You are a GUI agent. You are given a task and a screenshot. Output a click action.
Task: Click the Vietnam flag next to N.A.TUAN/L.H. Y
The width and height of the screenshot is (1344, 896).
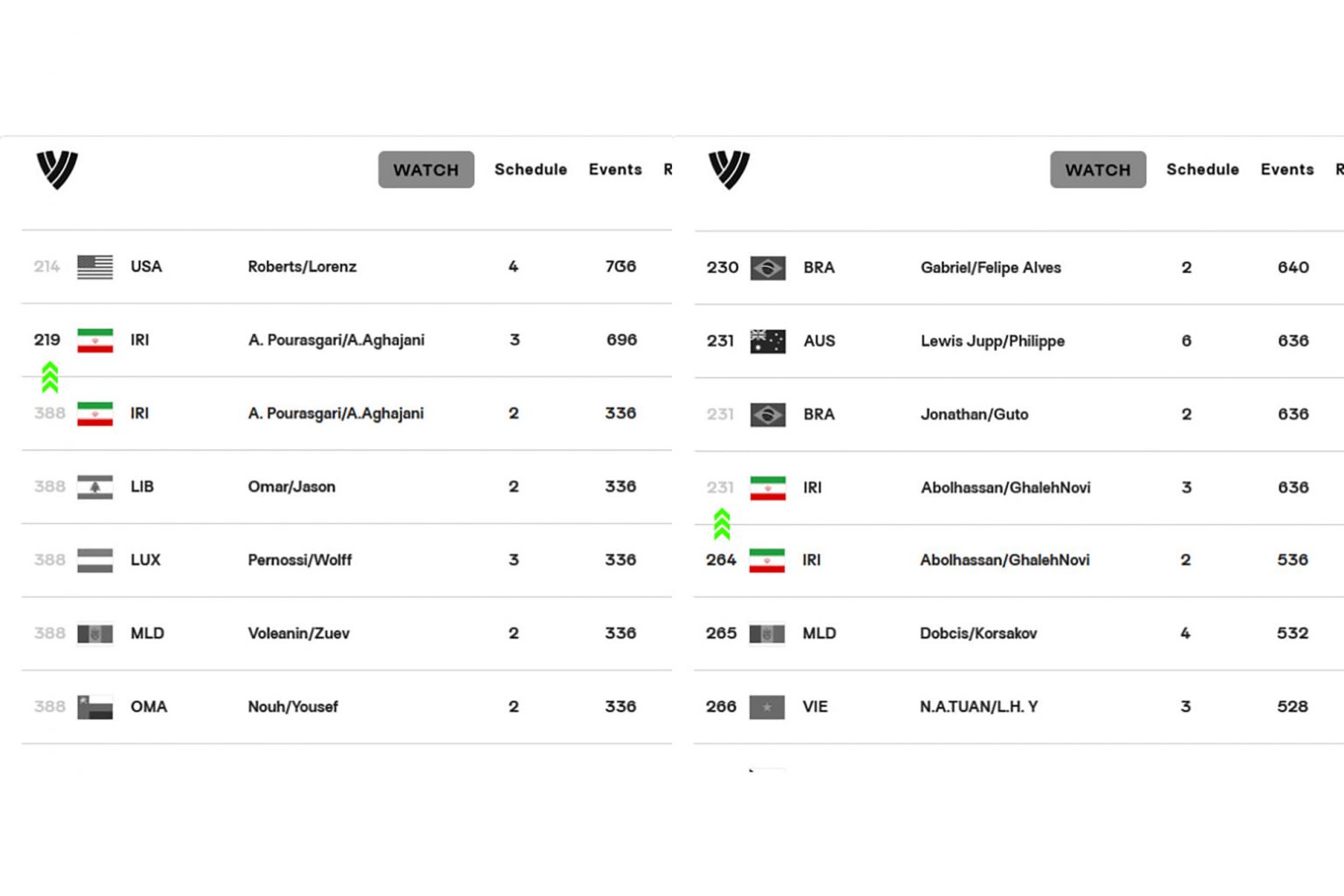click(766, 707)
